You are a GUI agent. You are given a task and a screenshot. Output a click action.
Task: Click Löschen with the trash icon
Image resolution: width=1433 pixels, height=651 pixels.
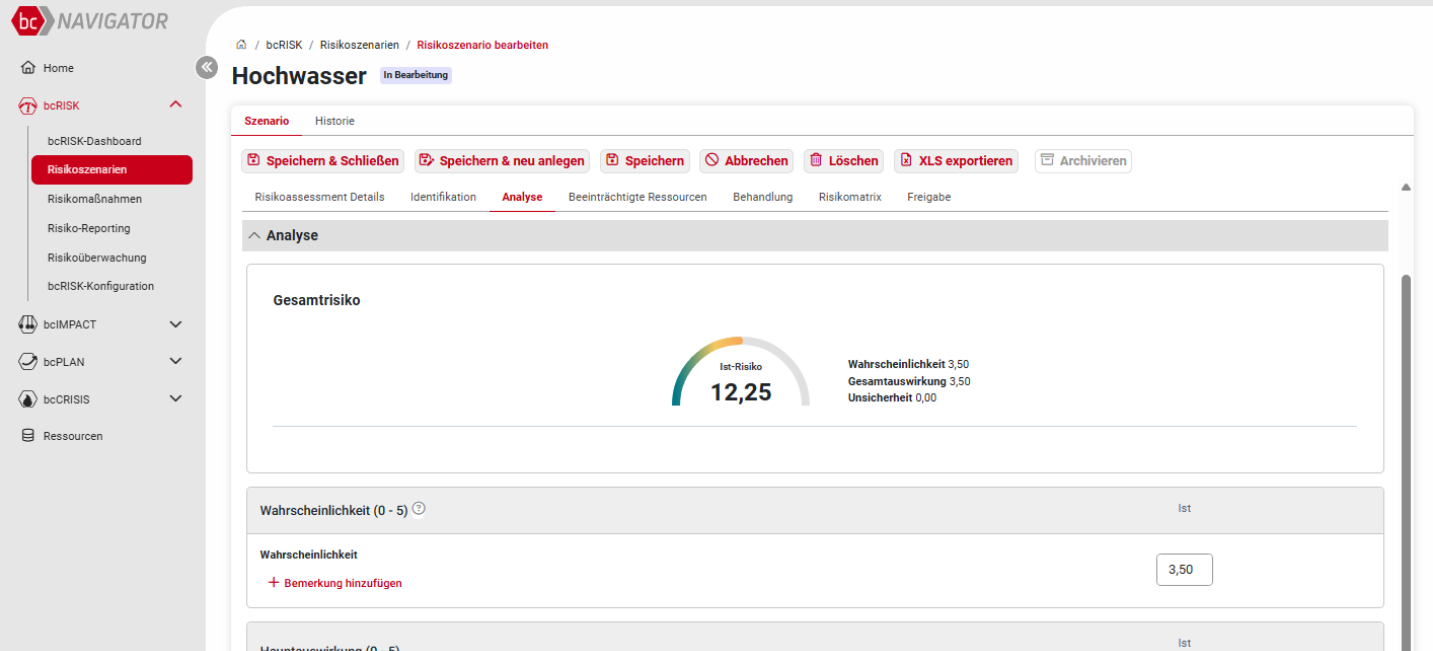(x=843, y=161)
